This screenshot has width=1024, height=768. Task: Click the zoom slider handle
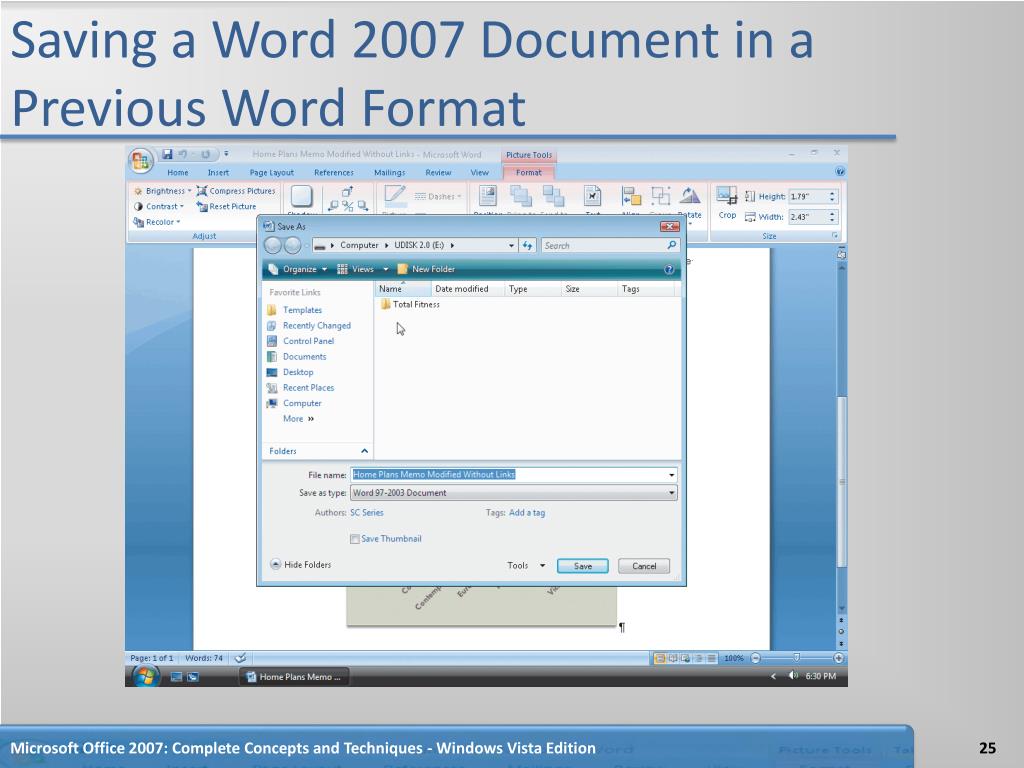[x=796, y=658]
